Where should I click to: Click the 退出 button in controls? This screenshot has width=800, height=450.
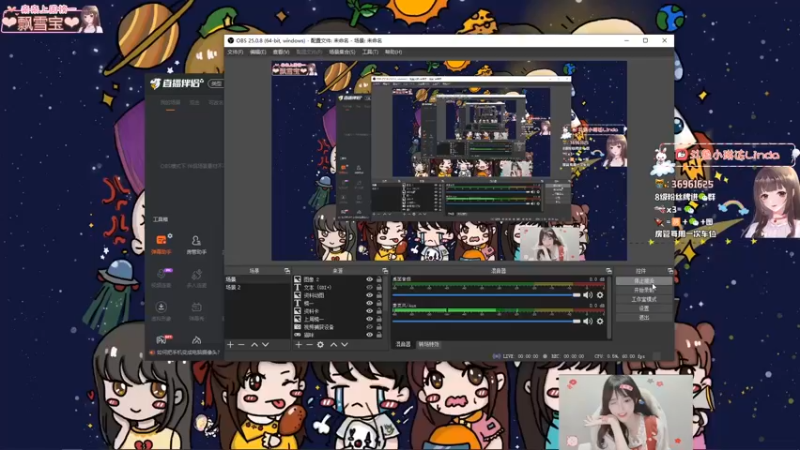tap(644, 318)
